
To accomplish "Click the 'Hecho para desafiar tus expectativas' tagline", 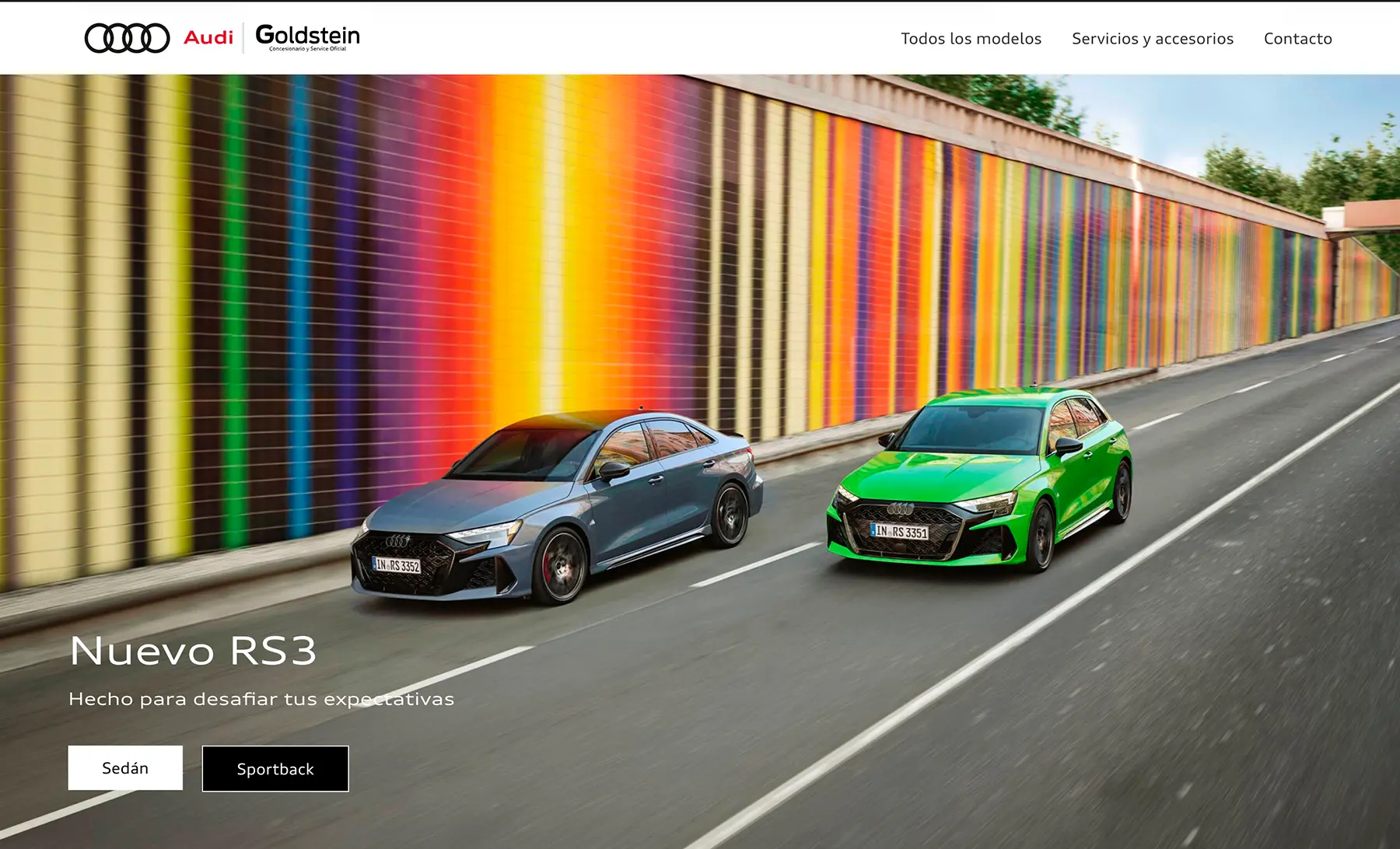I will (x=261, y=699).
